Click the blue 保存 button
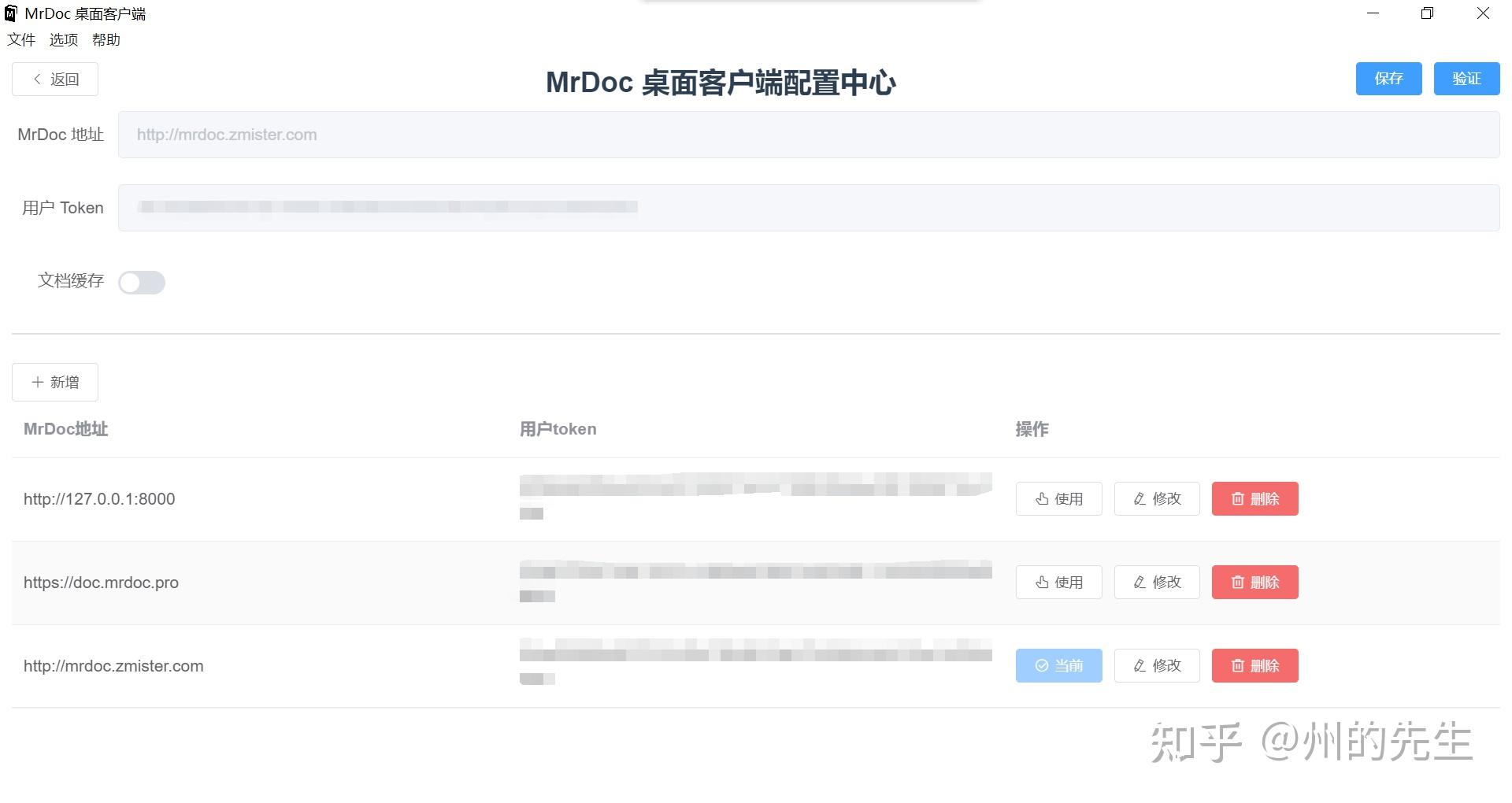The height and width of the screenshot is (803, 1512). pyautogui.click(x=1388, y=79)
